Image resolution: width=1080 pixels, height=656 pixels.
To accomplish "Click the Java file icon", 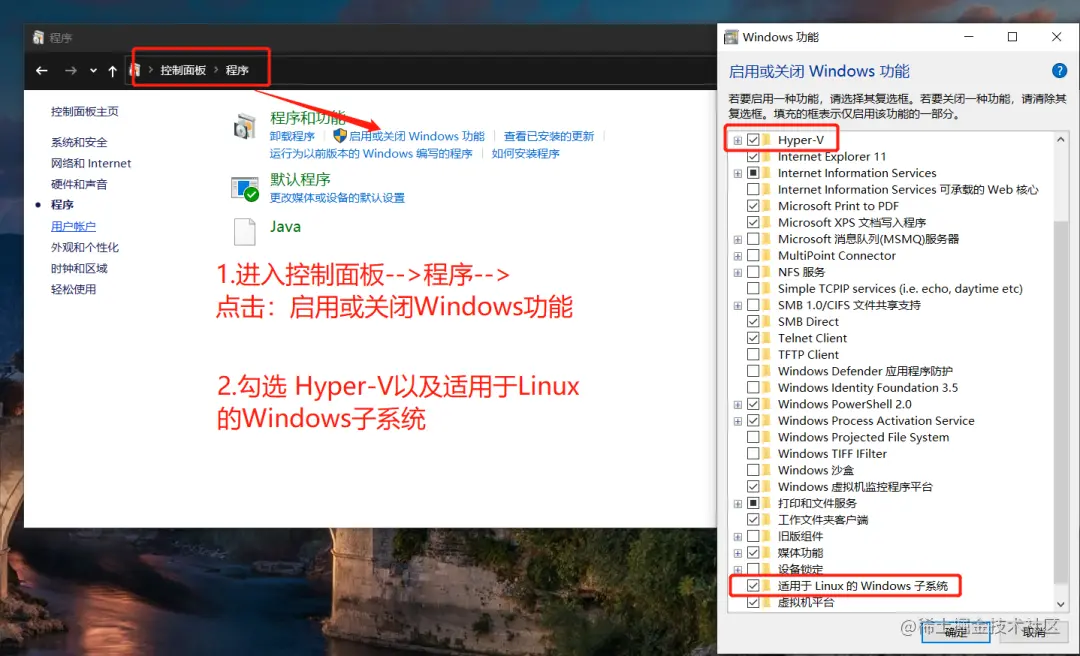I will coord(245,232).
